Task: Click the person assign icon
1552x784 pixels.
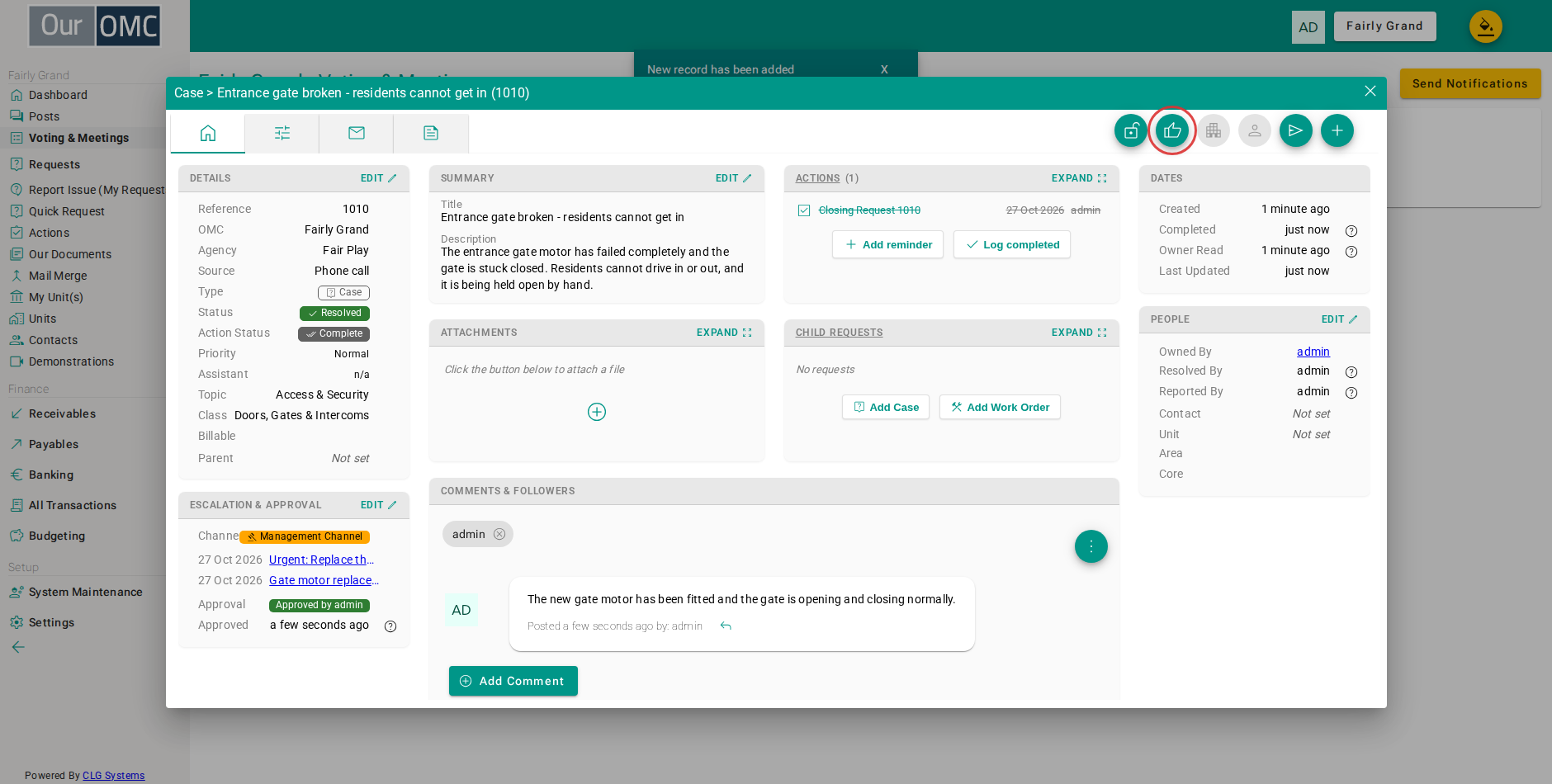Action: [1254, 130]
